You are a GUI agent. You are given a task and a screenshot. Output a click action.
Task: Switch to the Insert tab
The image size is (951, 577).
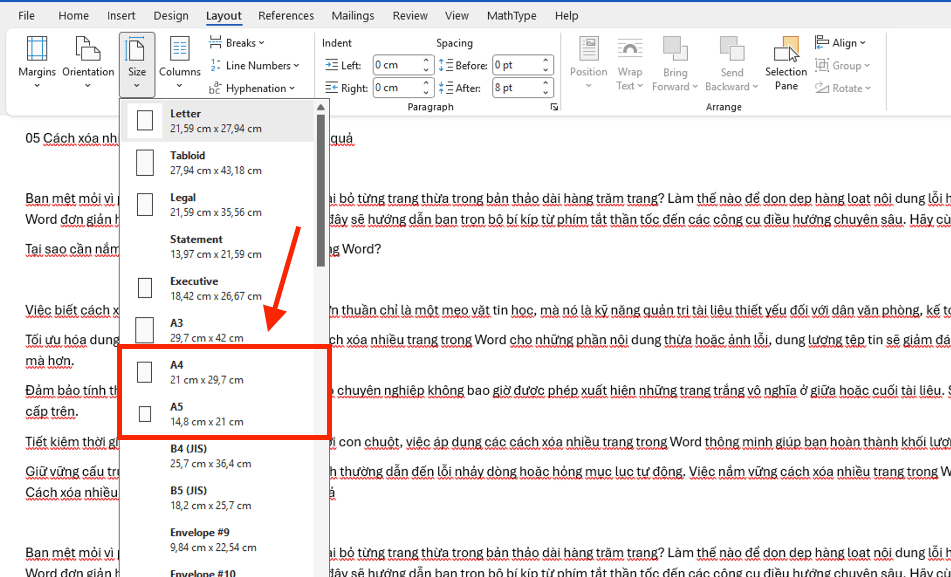click(x=121, y=16)
